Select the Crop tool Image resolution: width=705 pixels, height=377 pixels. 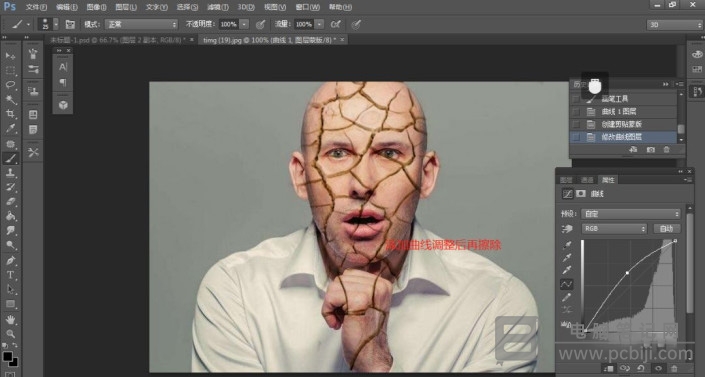point(10,114)
